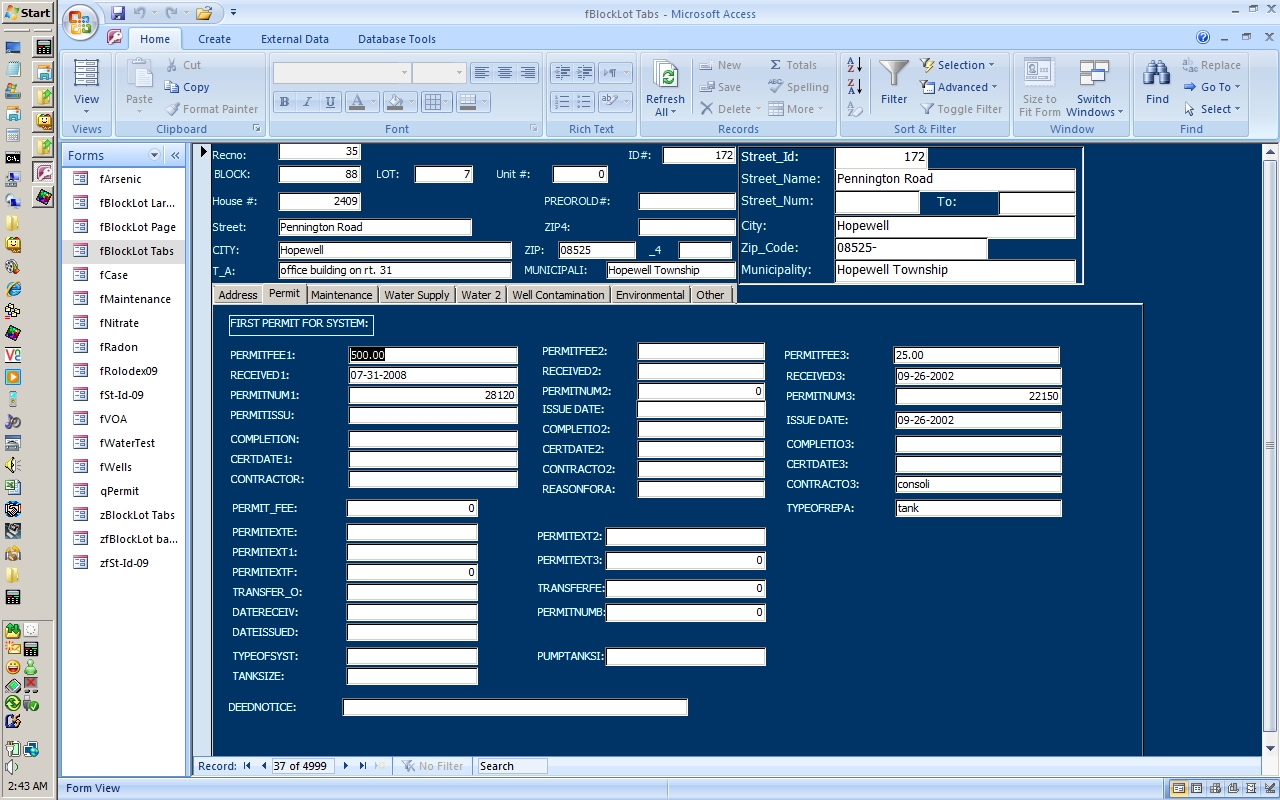Collapse the Forms navigation pane
This screenshot has height=800, width=1280.
click(x=175, y=155)
